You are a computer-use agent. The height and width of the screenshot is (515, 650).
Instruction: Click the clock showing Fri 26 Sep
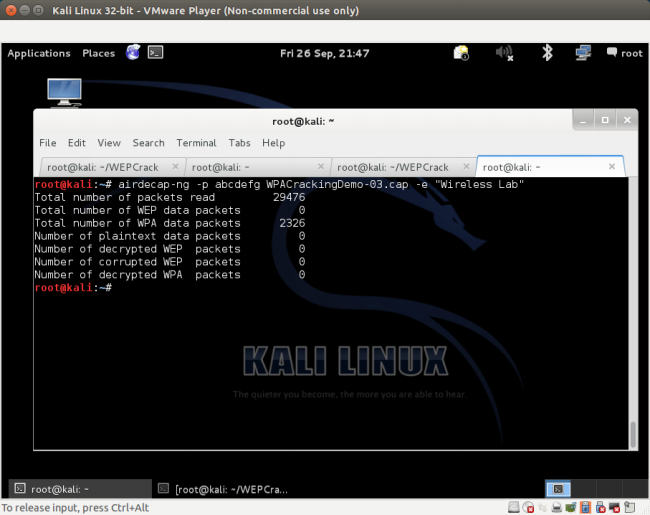[324, 53]
